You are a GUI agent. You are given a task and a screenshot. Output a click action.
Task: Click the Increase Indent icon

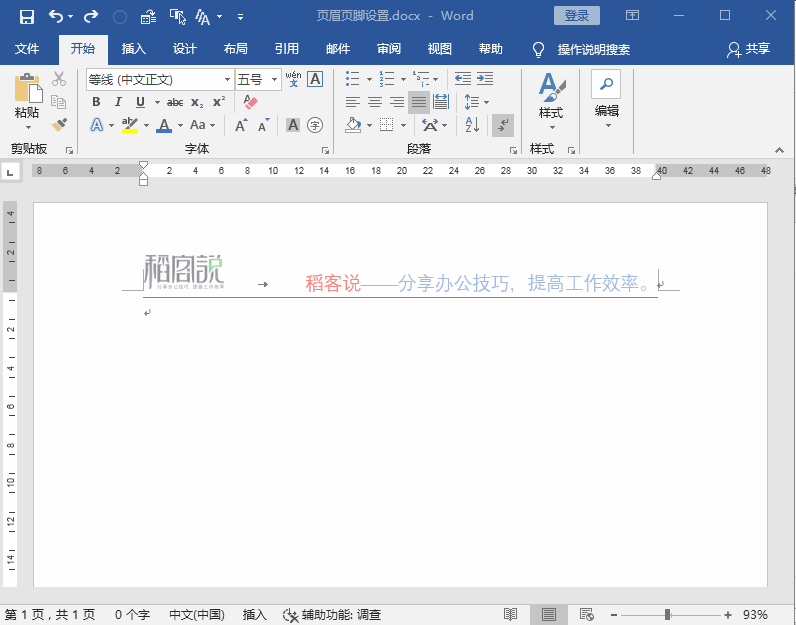pos(484,78)
